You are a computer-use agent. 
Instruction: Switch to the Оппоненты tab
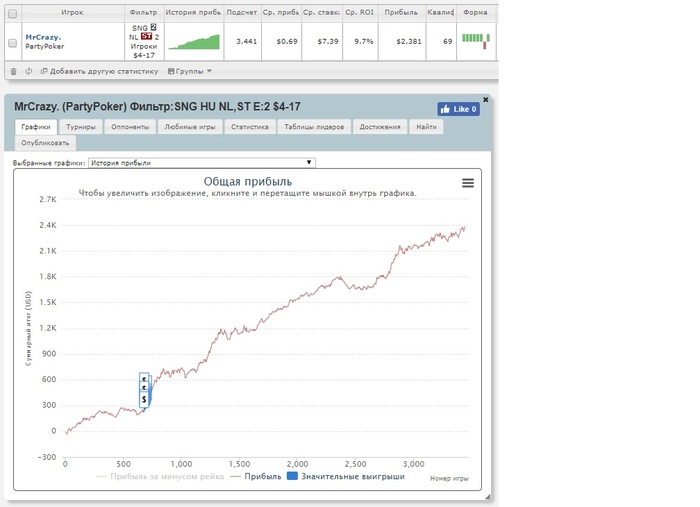coord(130,127)
